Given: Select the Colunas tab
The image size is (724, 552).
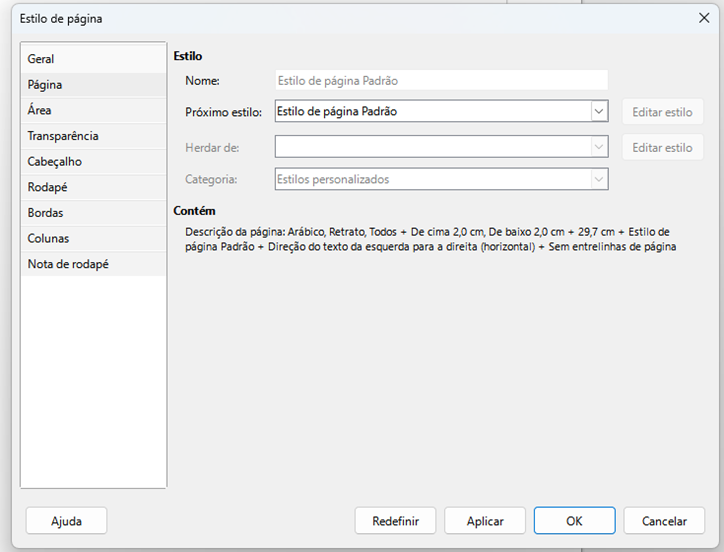Looking at the screenshot, I should pyautogui.click(x=48, y=238).
